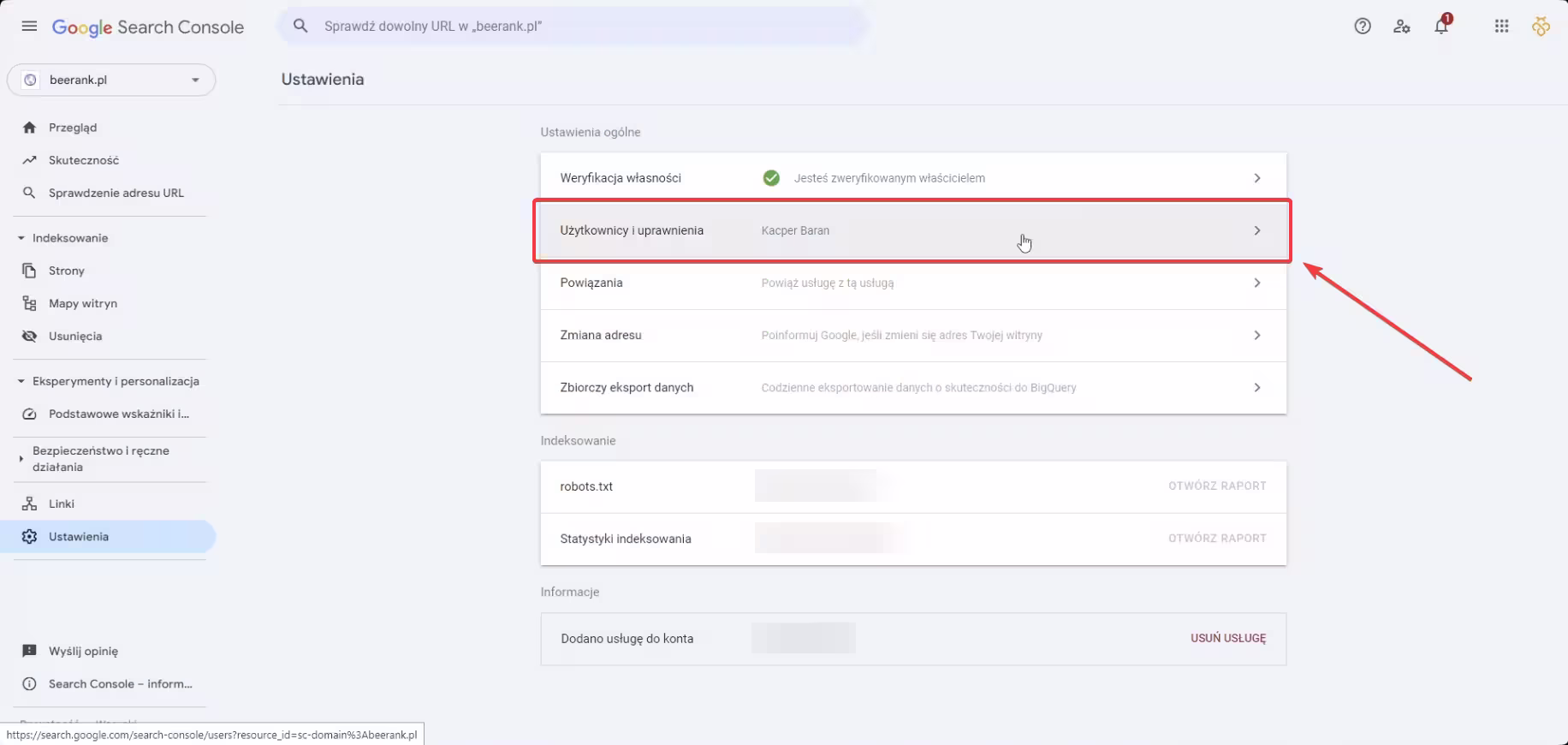
Task: Open the Użytkownicy i uprawnienia row
Action: click(912, 230)
